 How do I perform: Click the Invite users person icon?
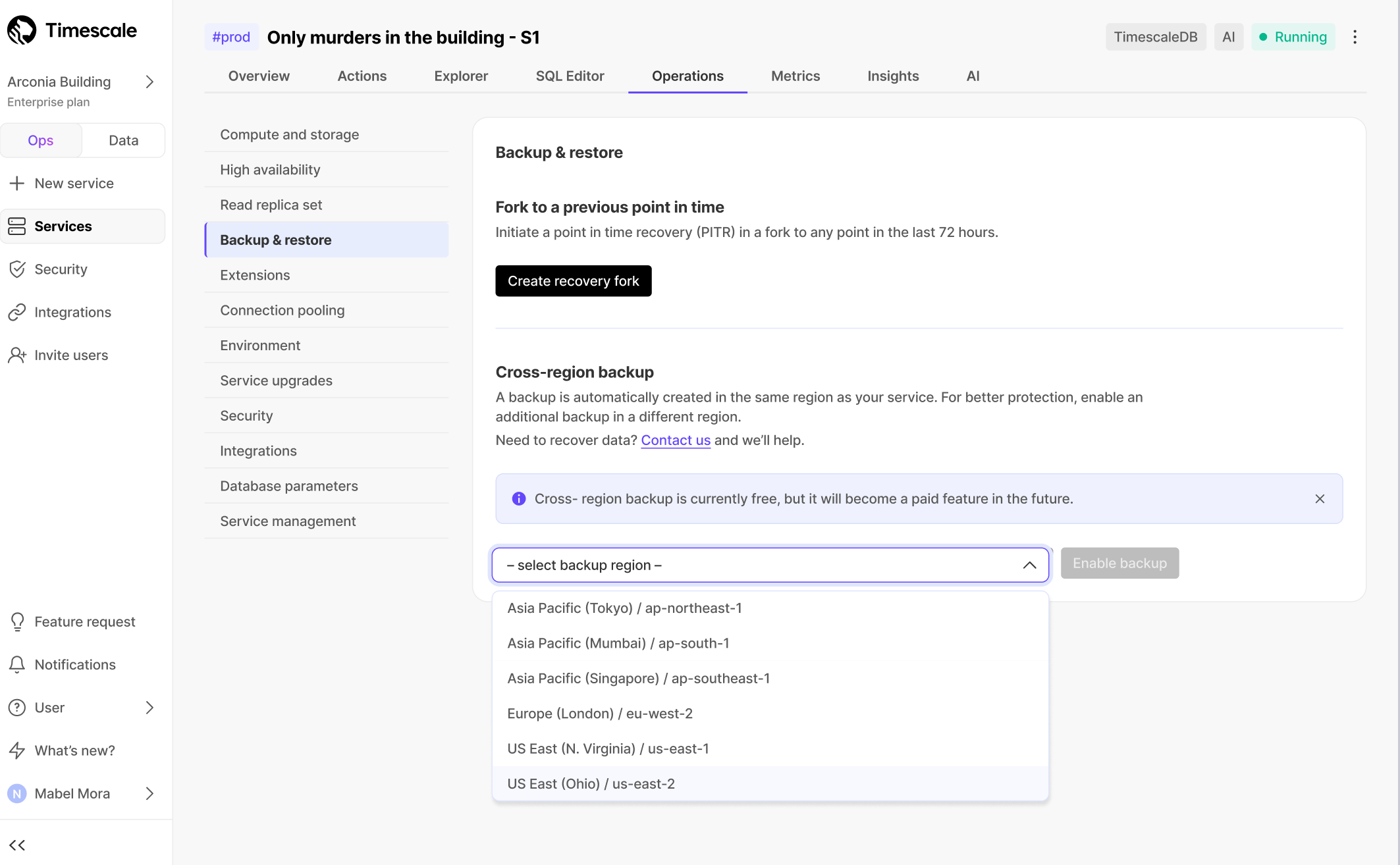coord(17,355)
